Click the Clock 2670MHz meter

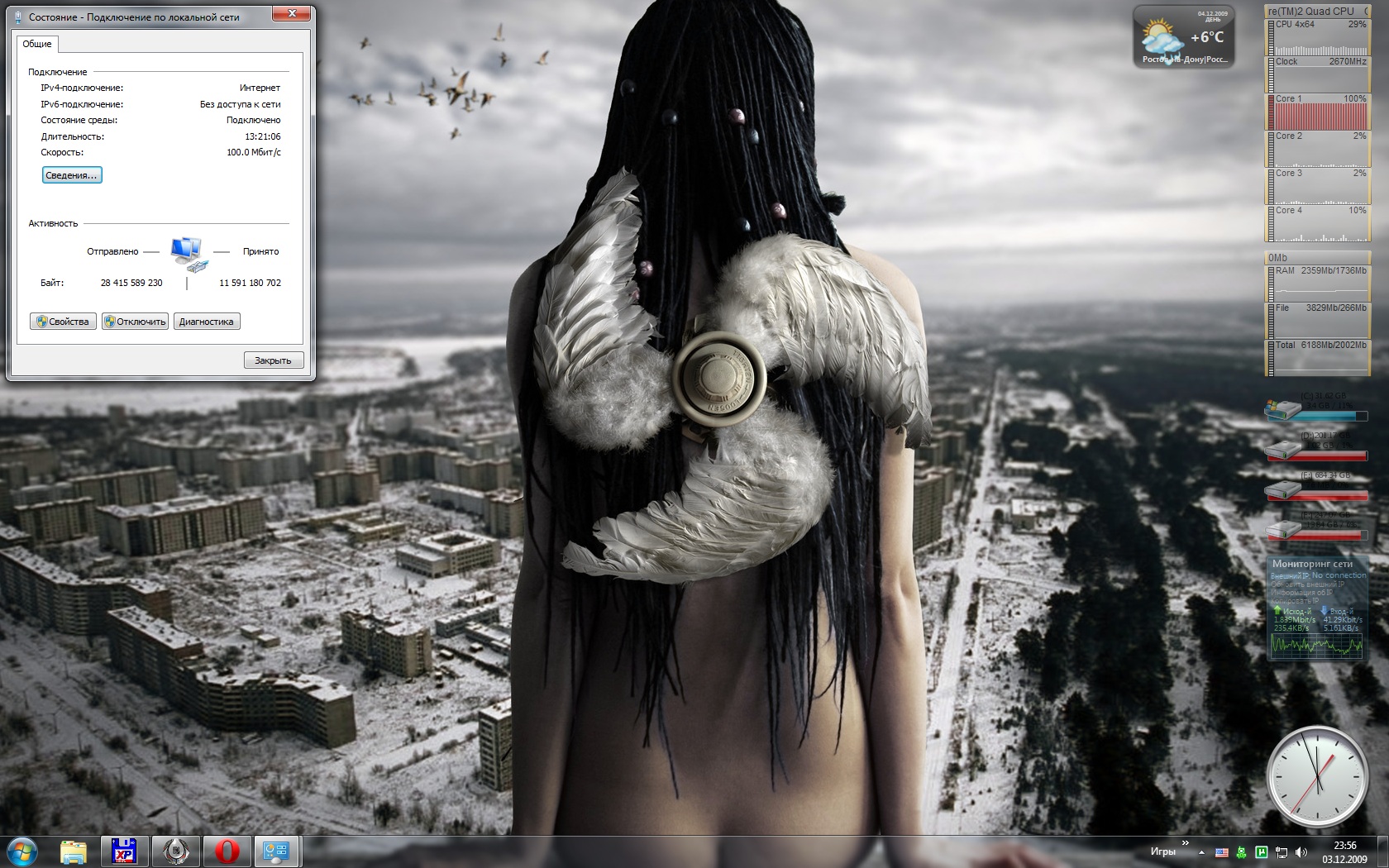tap(1317, 74)
